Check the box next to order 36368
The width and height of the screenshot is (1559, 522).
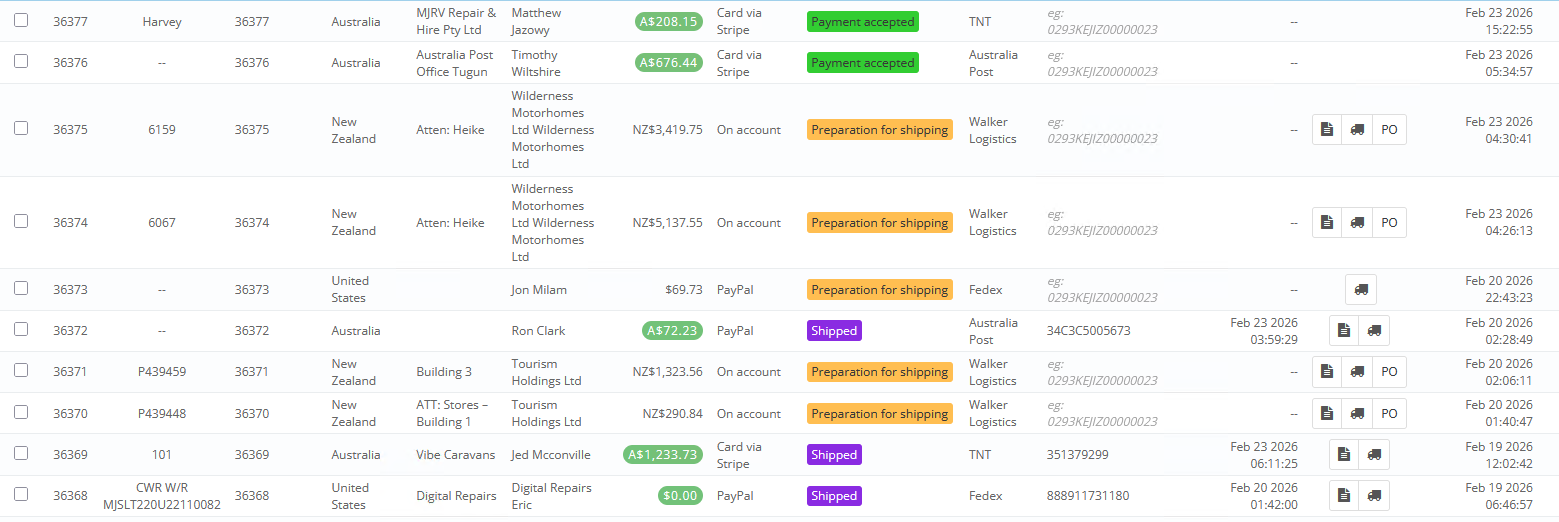21,494
